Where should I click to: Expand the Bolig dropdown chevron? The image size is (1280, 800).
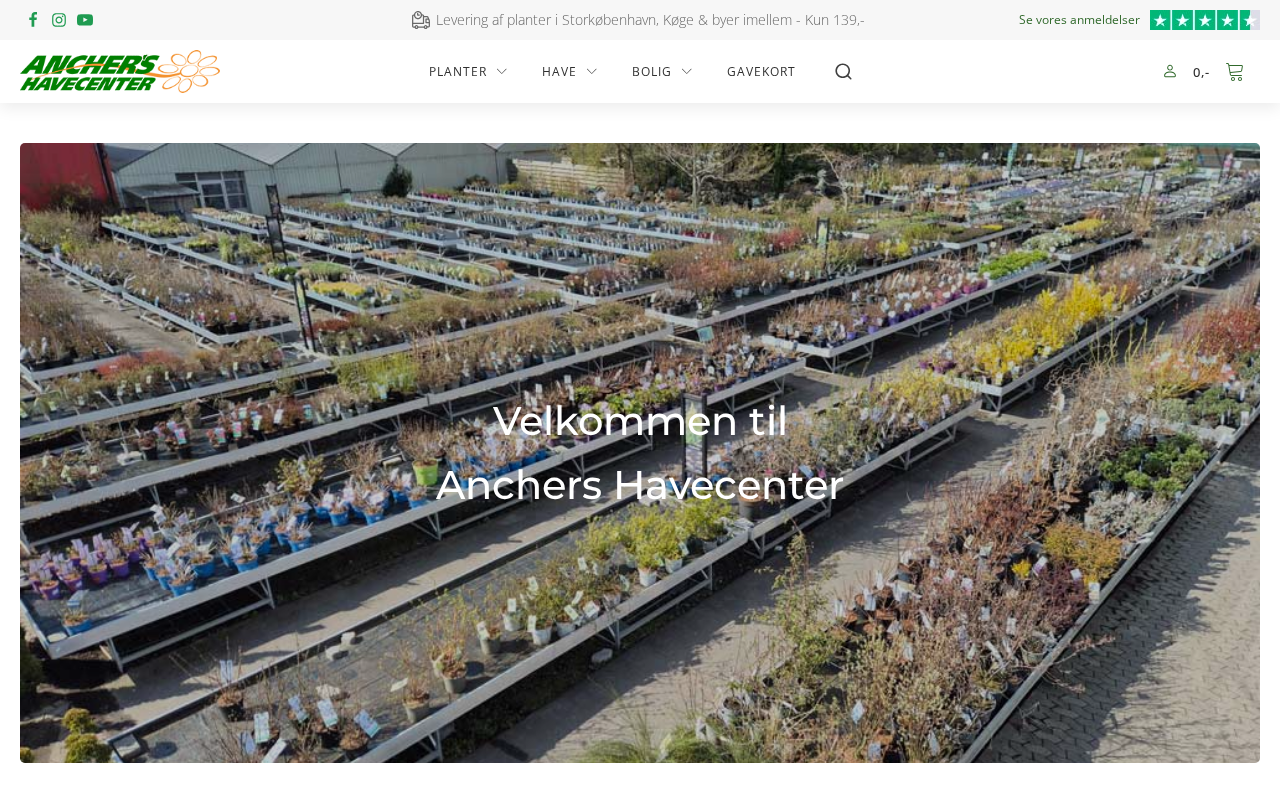[687, 71]
